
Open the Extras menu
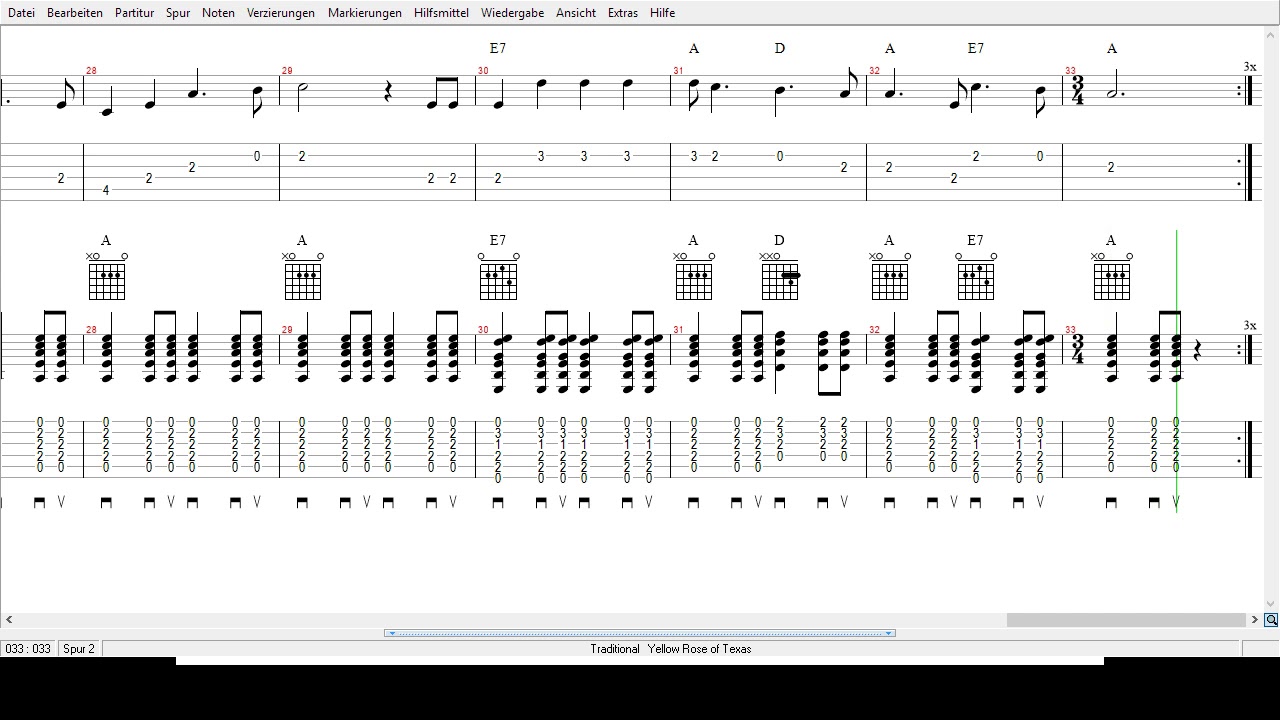[622, 13]
